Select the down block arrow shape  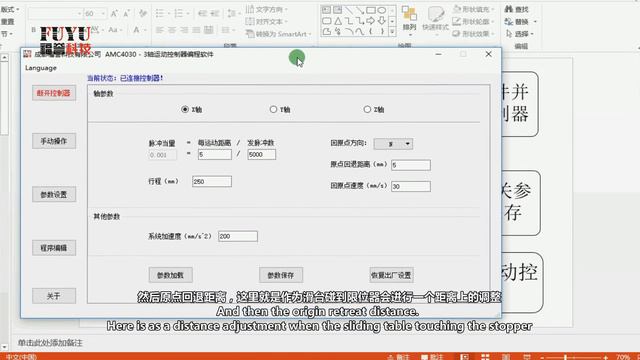pos(382,21)
